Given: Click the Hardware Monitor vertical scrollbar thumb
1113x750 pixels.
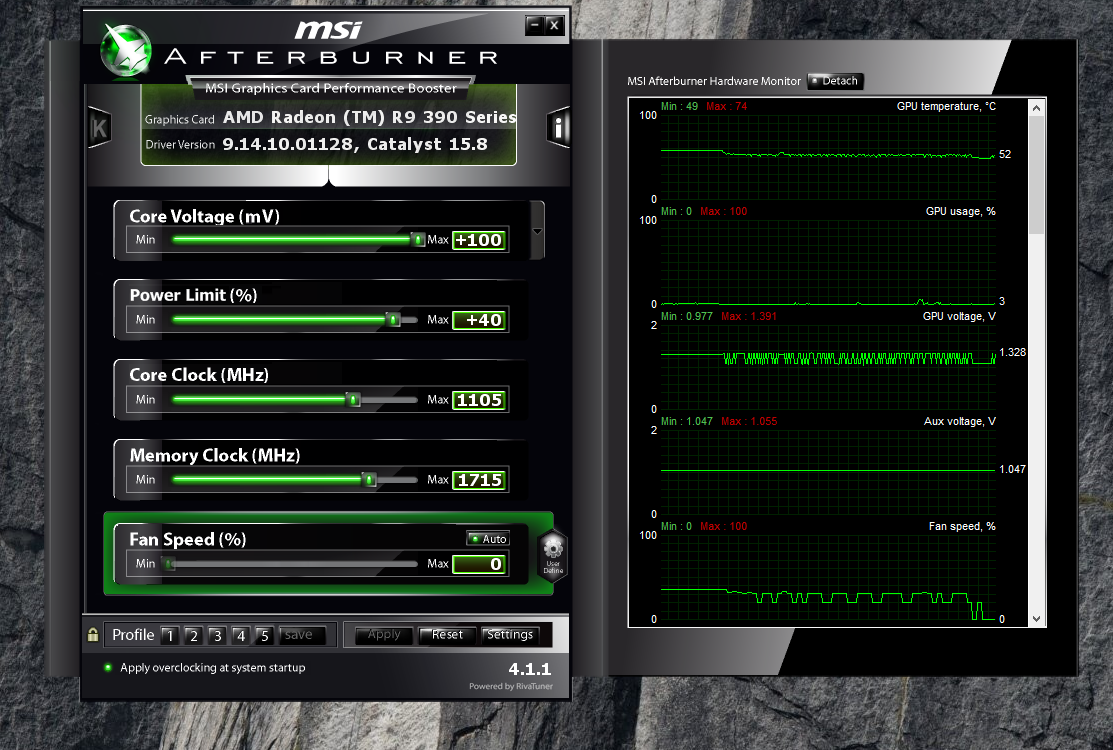Looking at the screenshot, I should 1036,175.
